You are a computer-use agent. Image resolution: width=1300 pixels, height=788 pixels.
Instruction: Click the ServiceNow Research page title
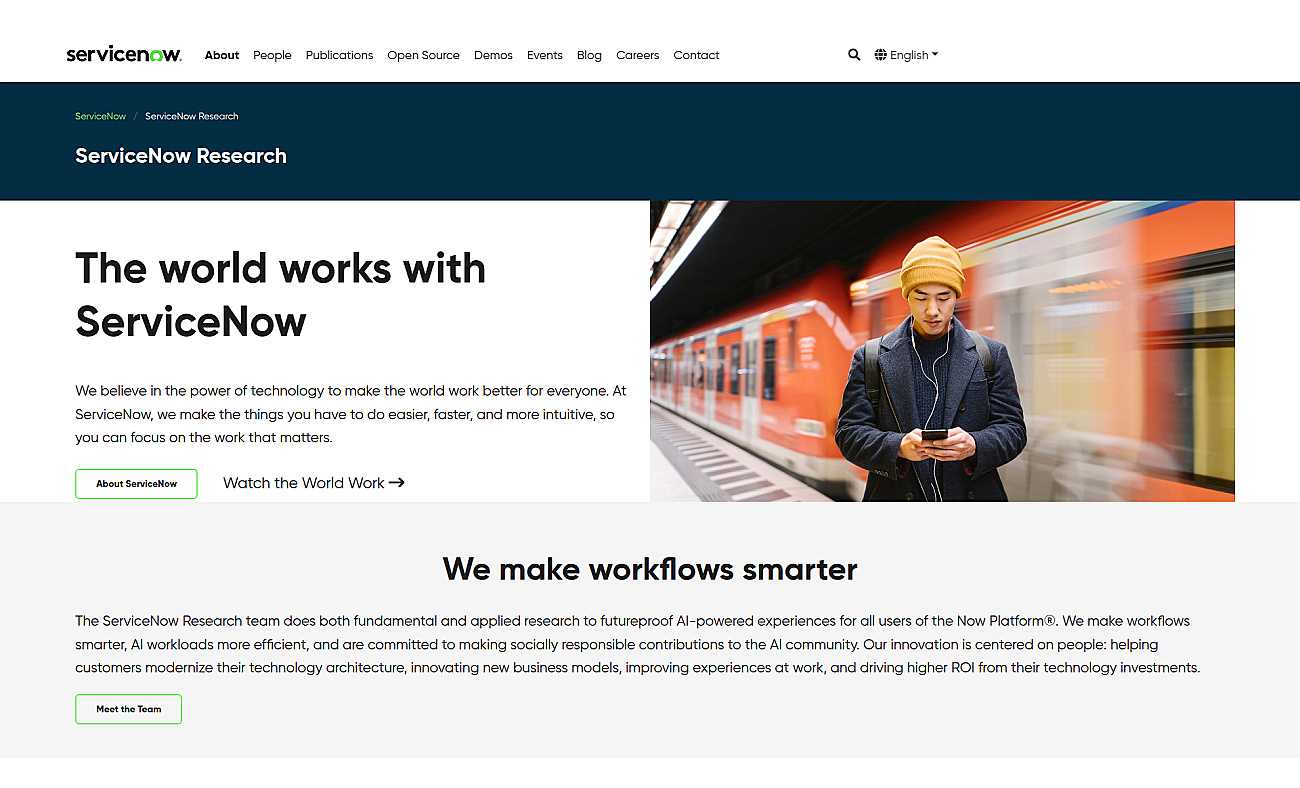point(181,156)
